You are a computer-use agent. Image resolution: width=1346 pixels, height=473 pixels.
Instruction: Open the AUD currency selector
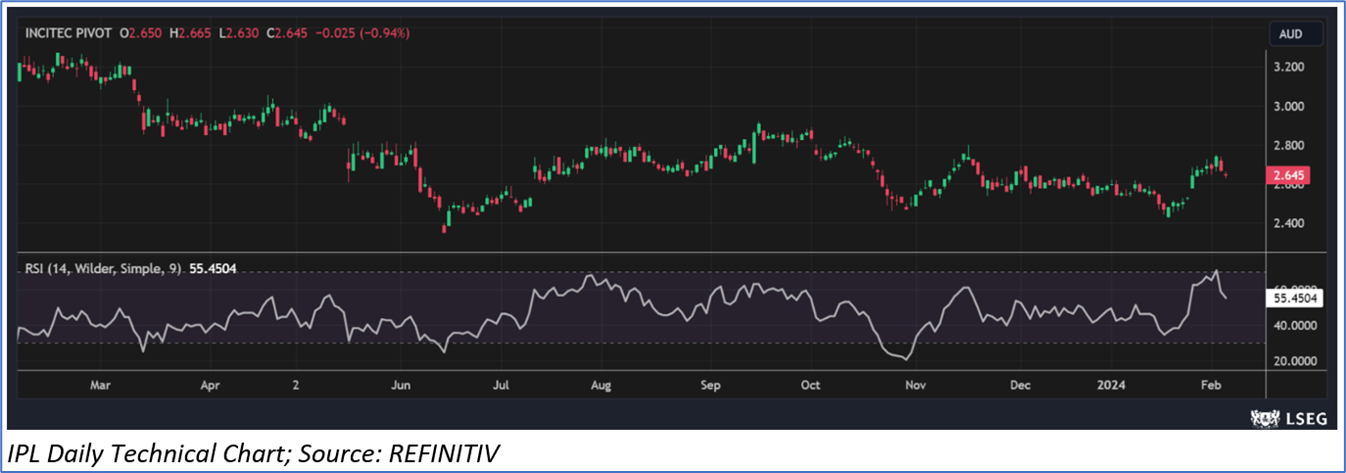[x=1290, y=33]
